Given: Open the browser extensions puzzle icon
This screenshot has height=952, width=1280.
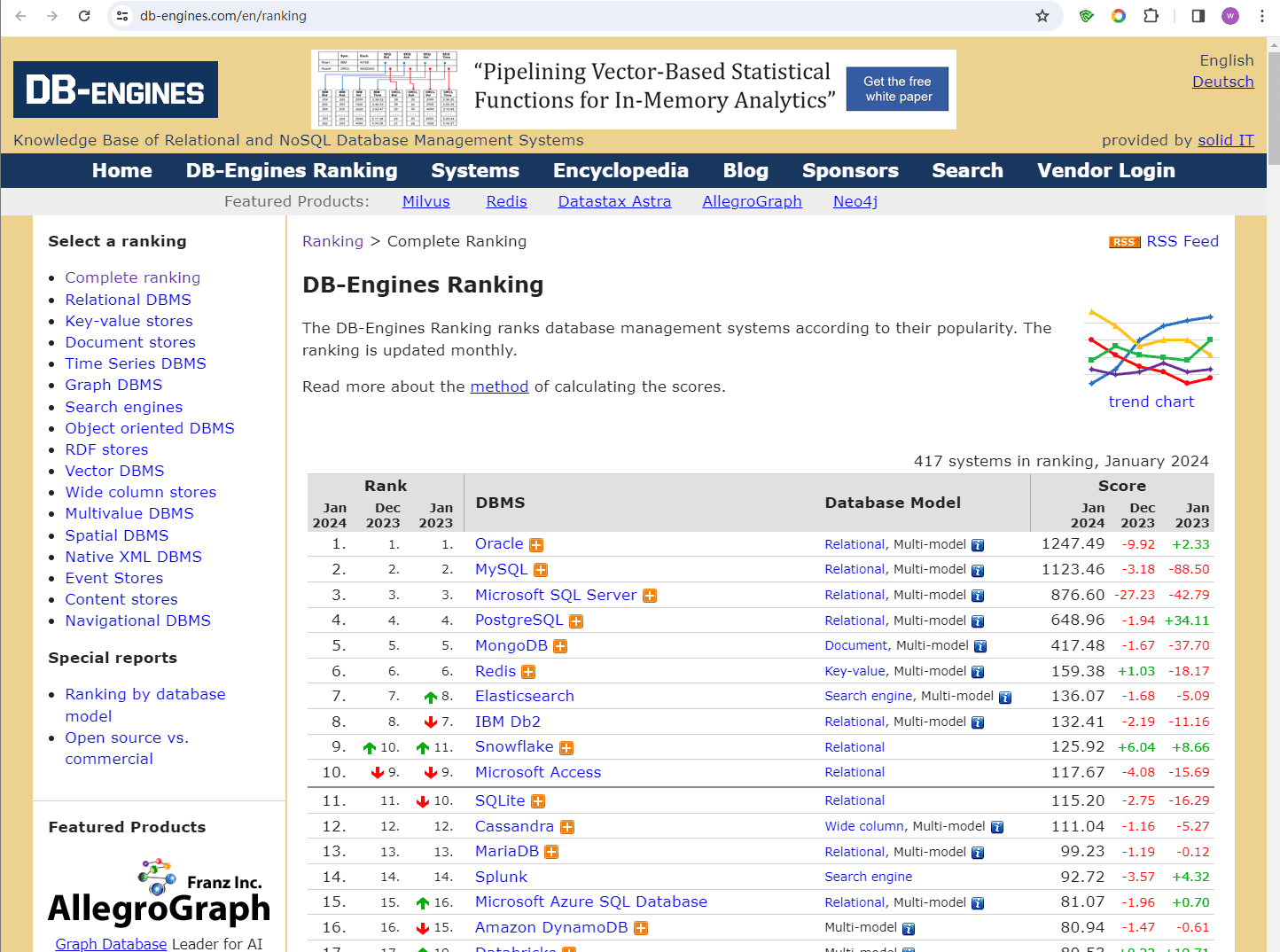Looking at the screenshot, I should point(1151,16).
